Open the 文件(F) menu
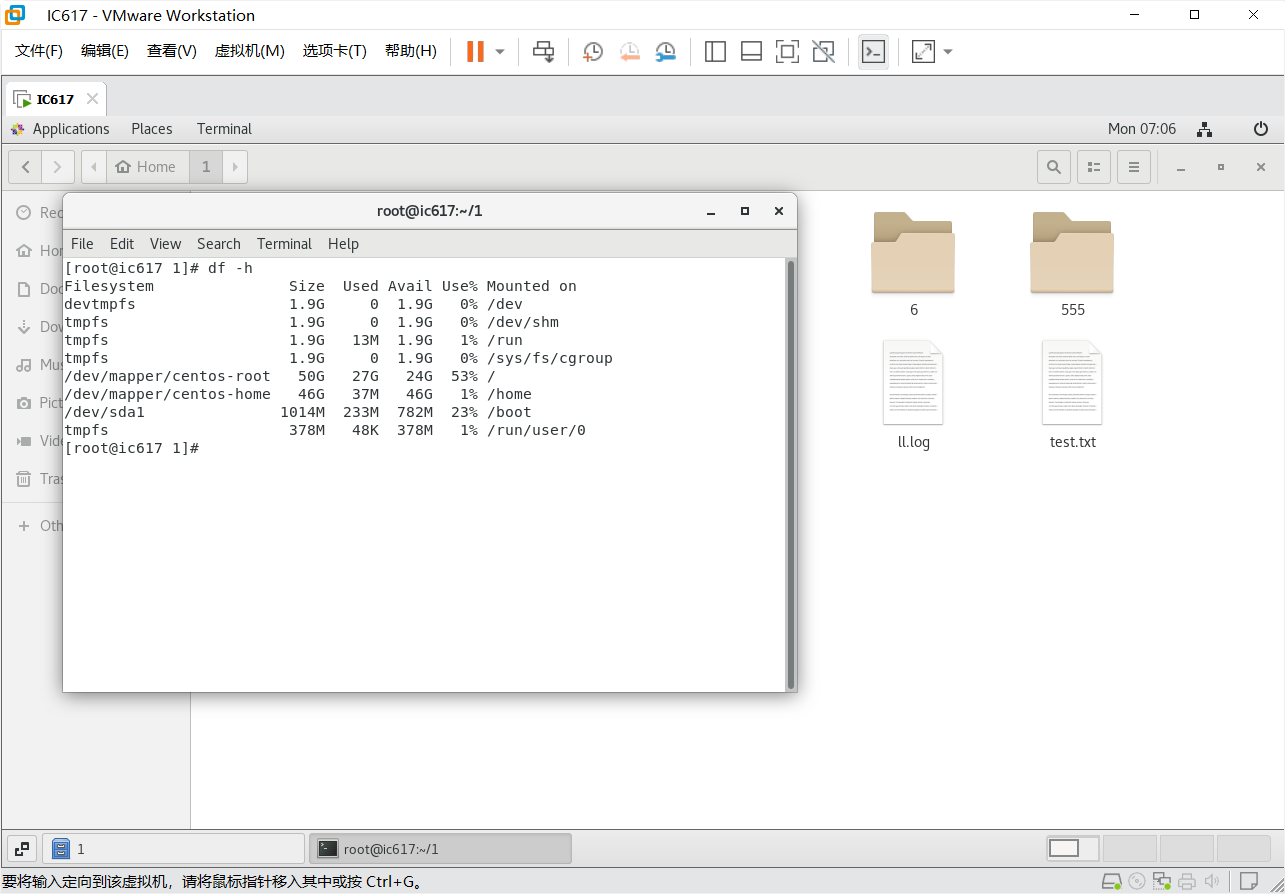 (39, 51)
